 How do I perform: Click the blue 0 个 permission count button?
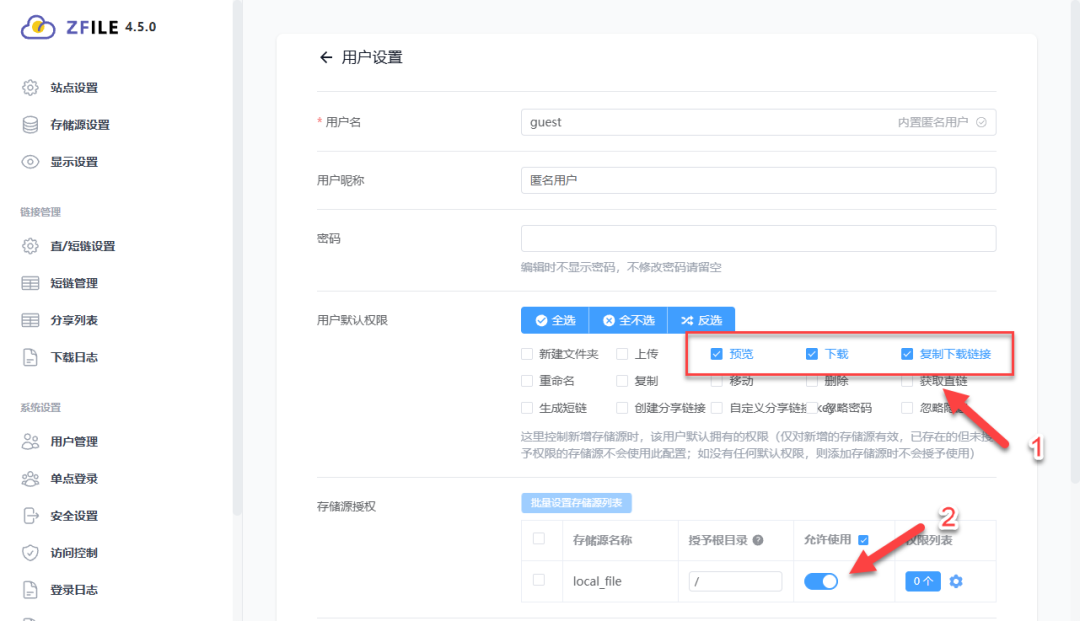point(922,581)
